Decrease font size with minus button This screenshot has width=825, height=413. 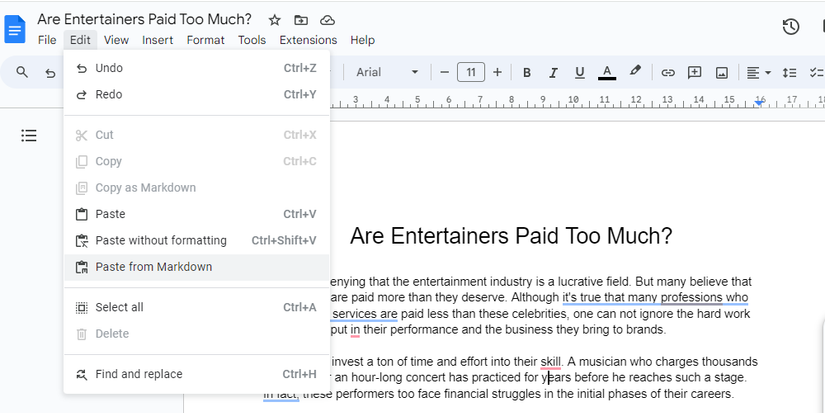point(444,72)
